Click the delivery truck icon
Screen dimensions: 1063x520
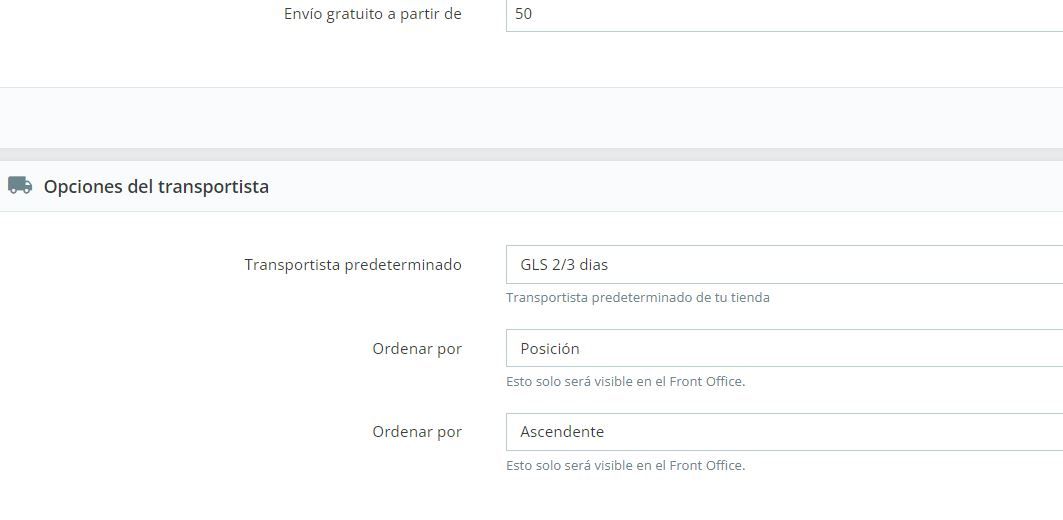pyautogui.click(x=20, y=185)
